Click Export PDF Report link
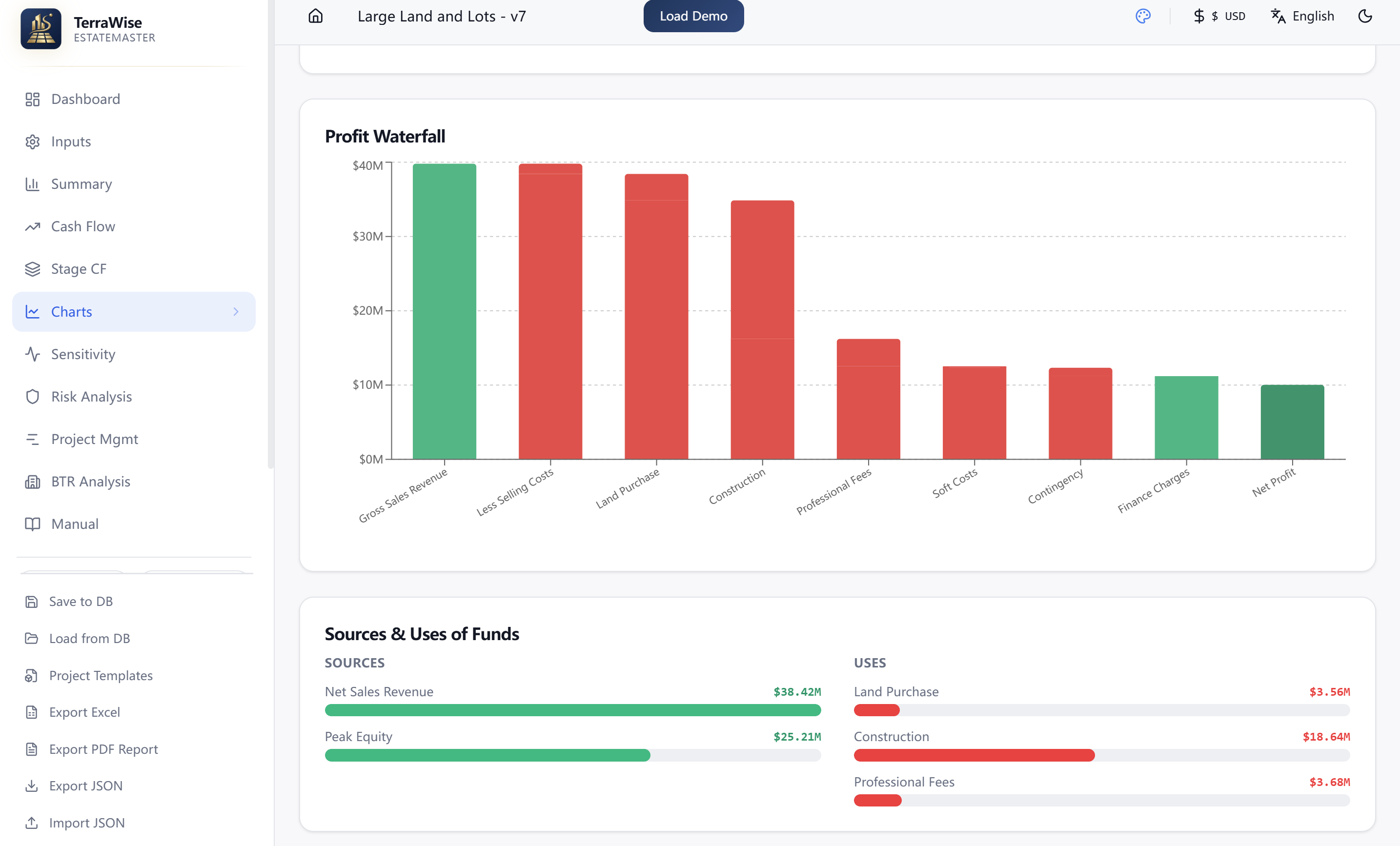 (103, 749)
